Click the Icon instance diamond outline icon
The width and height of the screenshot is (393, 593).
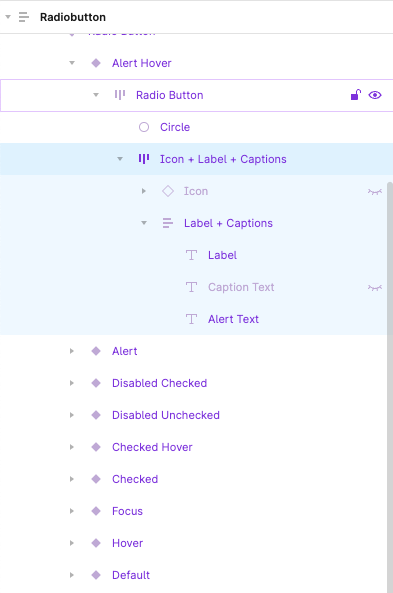click(168, 191)
